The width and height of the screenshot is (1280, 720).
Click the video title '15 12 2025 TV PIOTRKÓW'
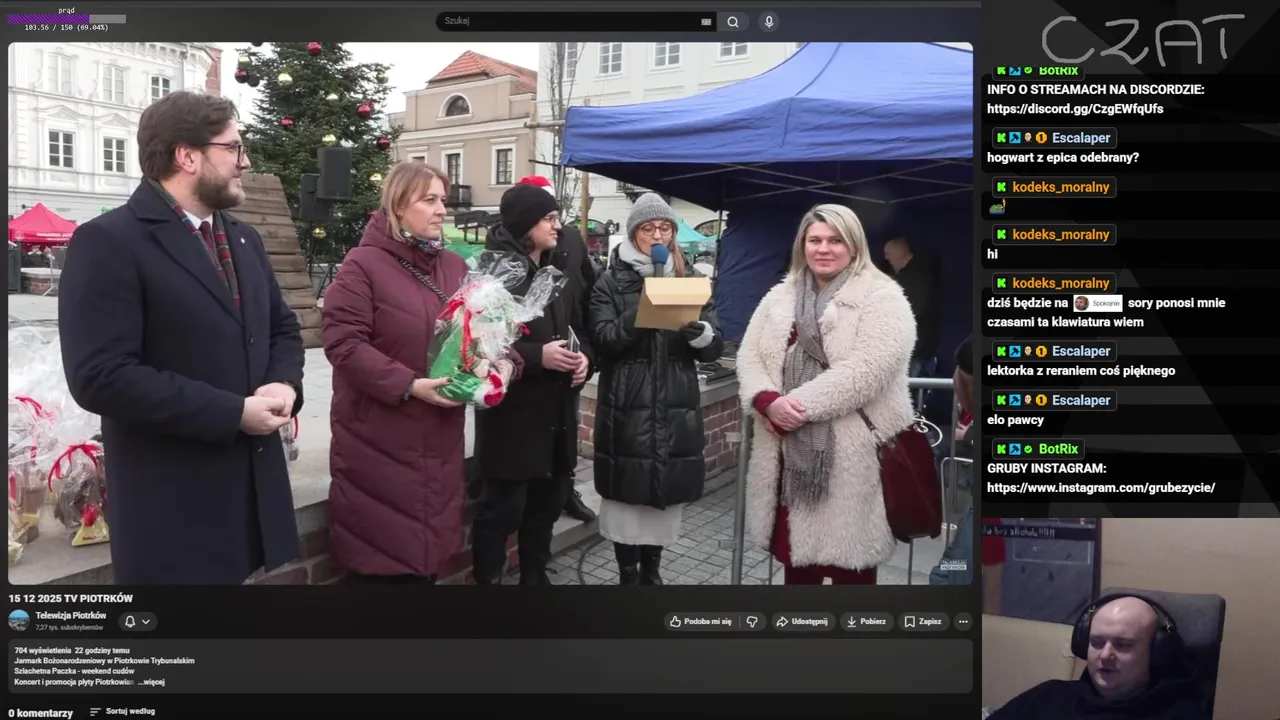tap(71, 598)
